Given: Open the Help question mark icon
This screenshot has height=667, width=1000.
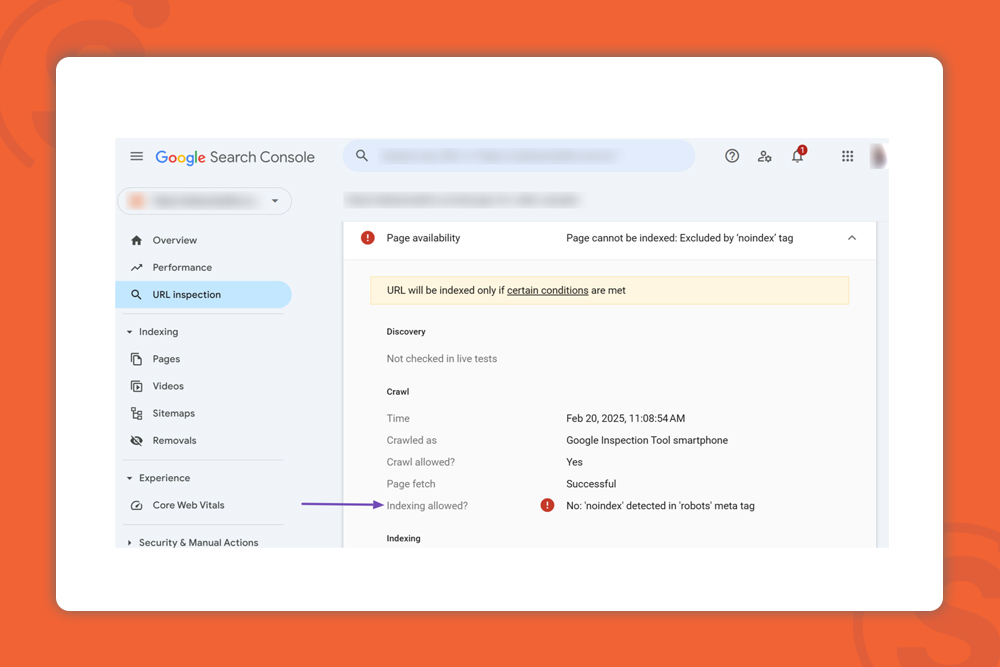Looking at the screenshot, I should tap(732, 156).
